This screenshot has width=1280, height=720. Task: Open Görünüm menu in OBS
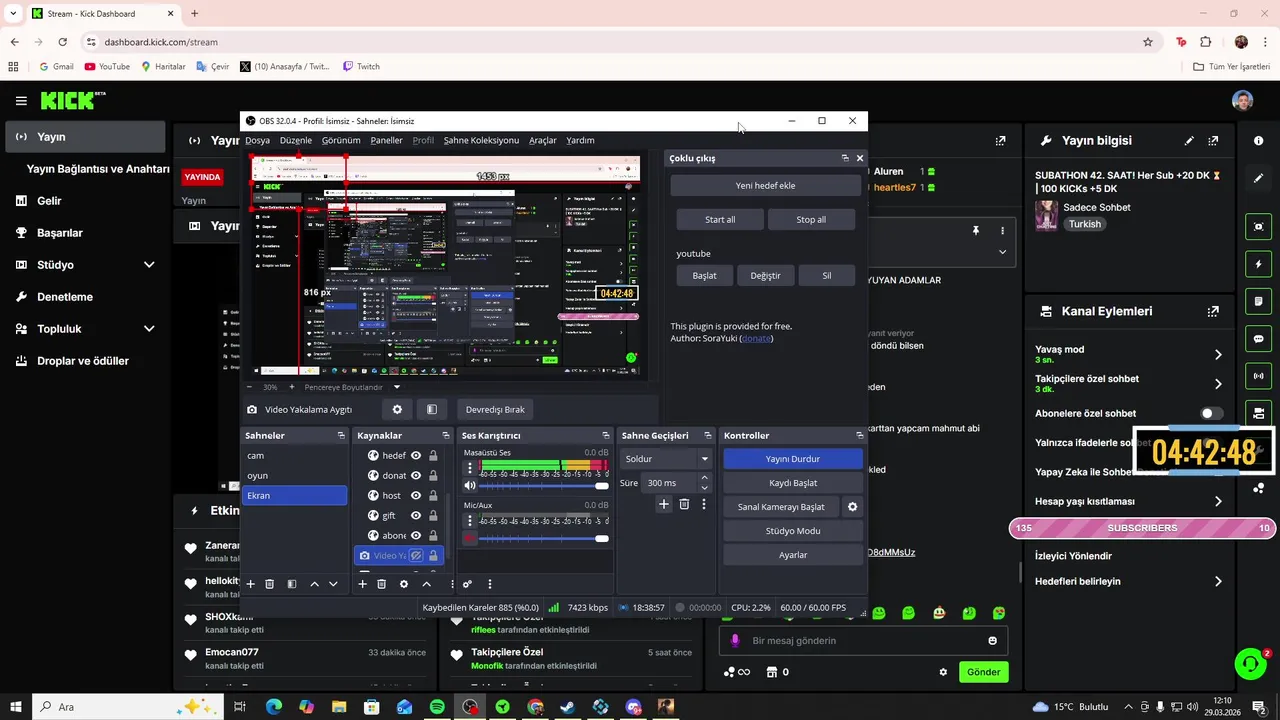(341, 141)
